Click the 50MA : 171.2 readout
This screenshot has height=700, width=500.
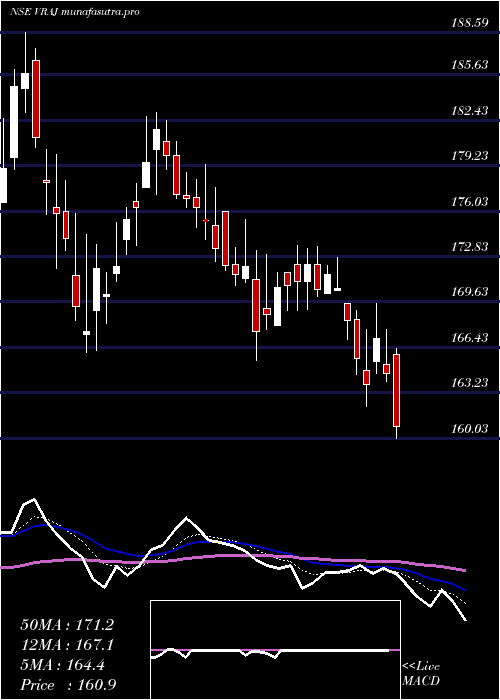click(x=67, y=625)
